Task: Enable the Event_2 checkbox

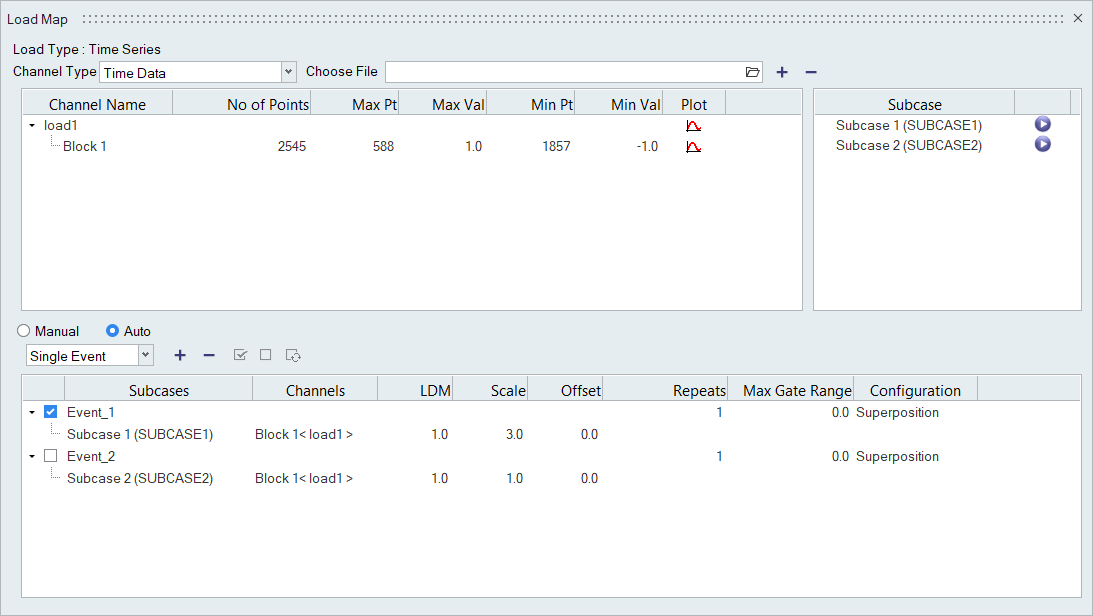Action: click(x=51, y=456)
